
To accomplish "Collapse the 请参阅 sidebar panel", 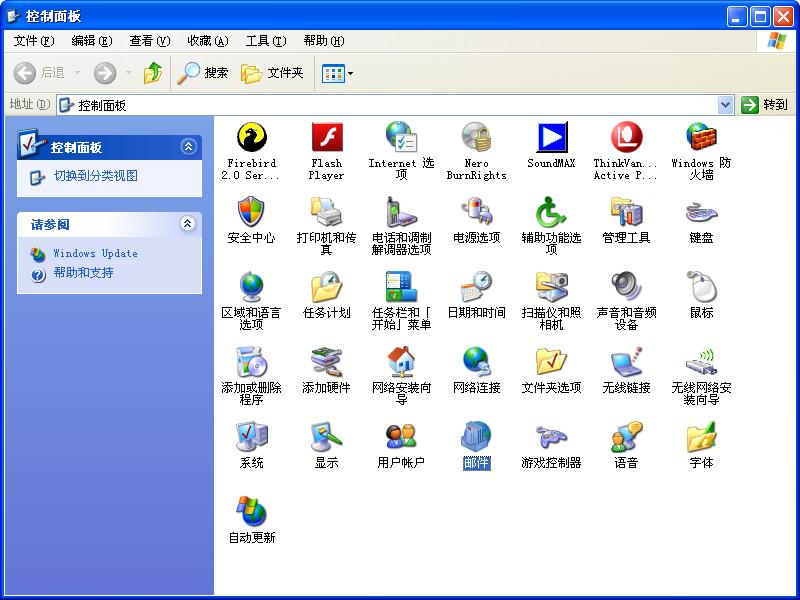I will [x=188, y=223].
